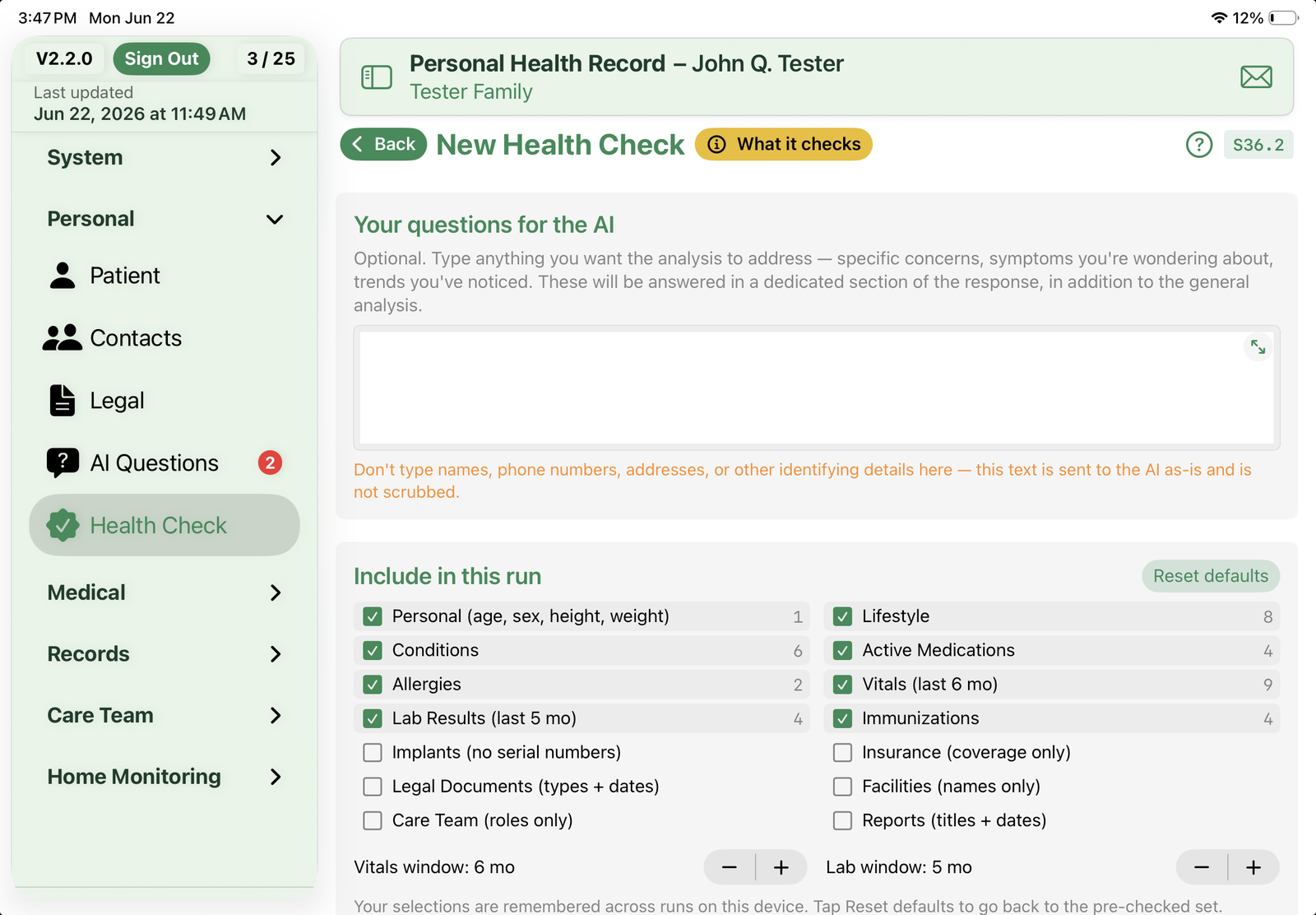Open What it checks info
This screenshot has height=915, width=1316.
pyautogui.click(x=783, y=144)
